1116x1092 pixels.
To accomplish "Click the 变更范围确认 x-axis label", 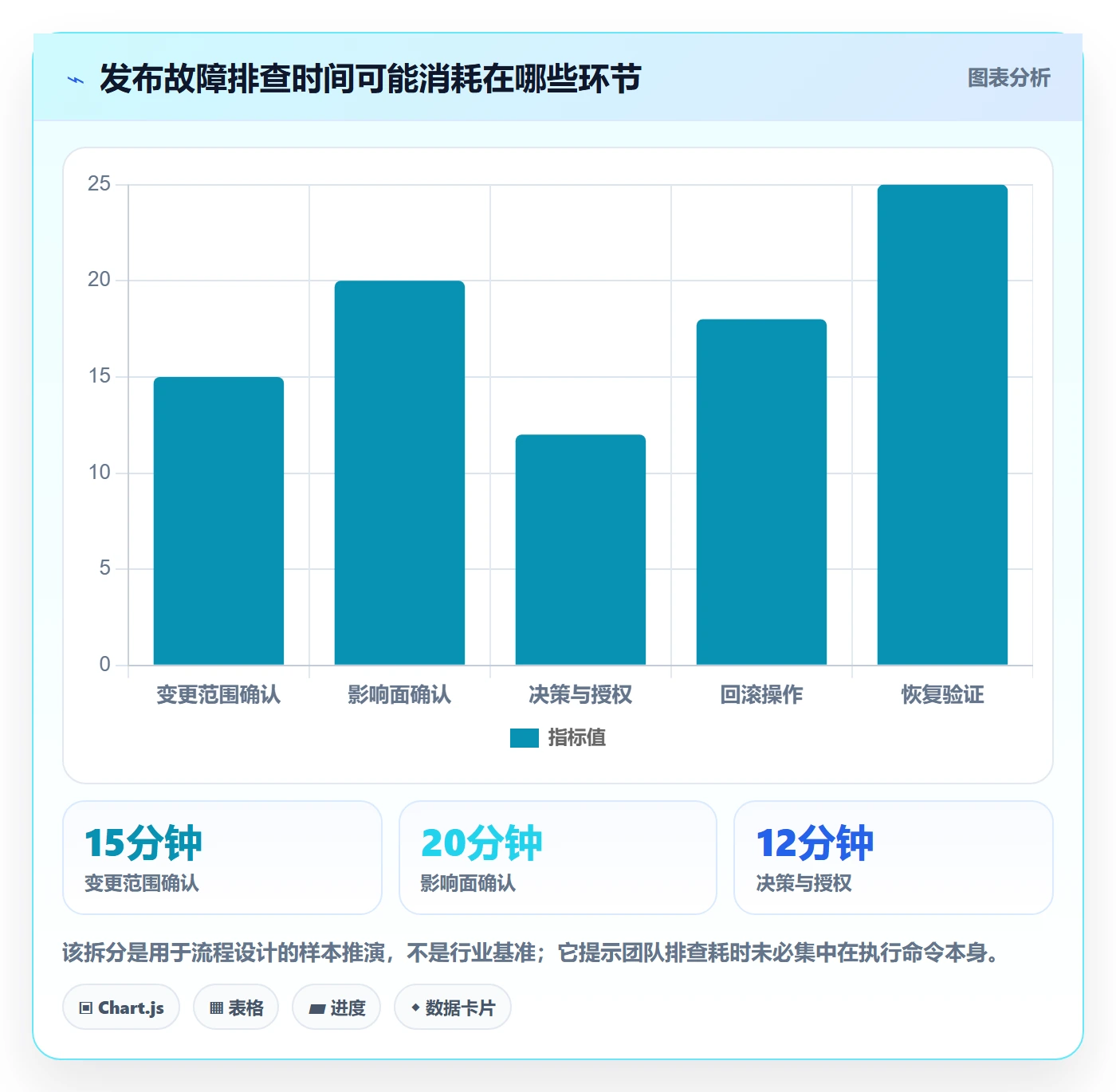I will (x=218, y=695).
